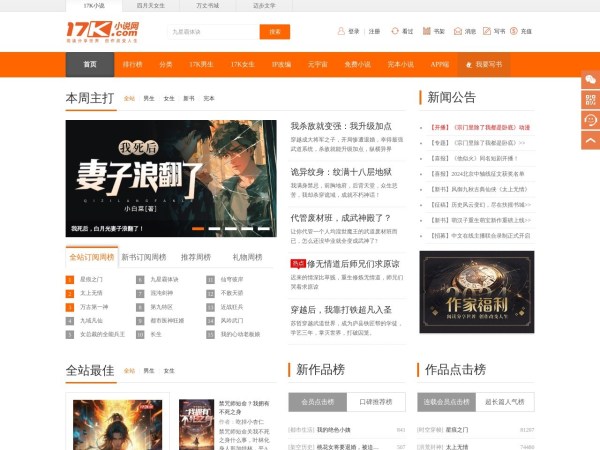This screenshot has width=600, height=450.
Task: Switch to 新书订阅周榜 tab
Action: pyautogui.click(x=145, y=257)
